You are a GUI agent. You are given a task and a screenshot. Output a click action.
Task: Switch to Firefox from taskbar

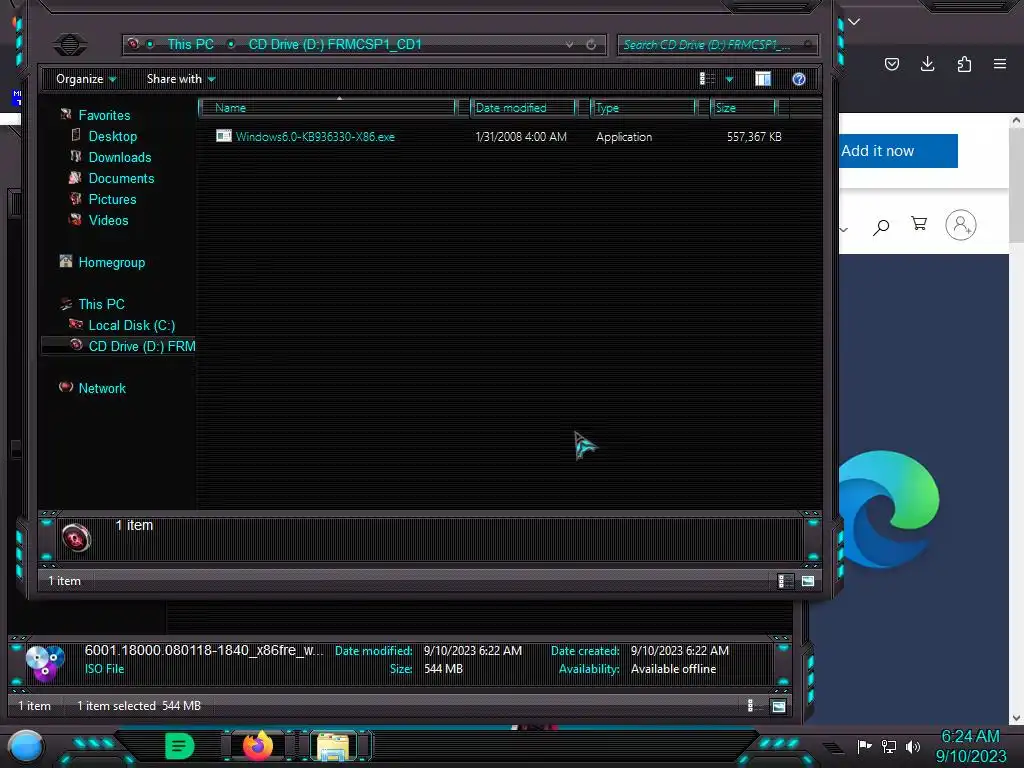click(258, 746)
